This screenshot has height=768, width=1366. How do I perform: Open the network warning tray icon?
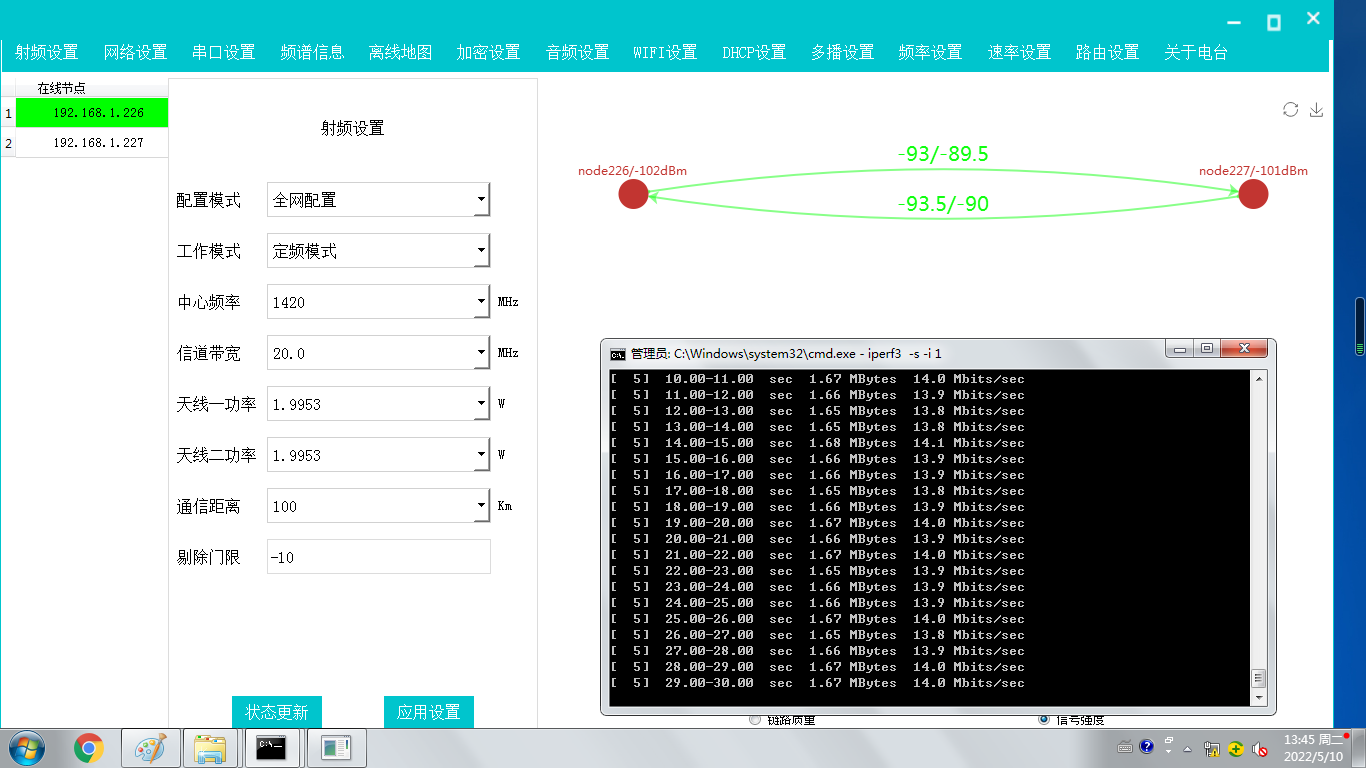[x=1212, y=748]
